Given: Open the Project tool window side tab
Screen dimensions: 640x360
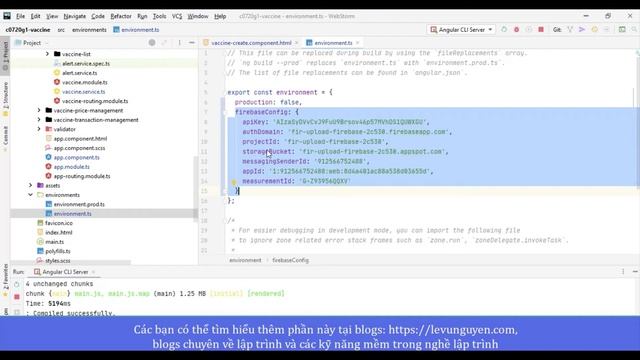Looking at the screenshot, I should [5, 56].
